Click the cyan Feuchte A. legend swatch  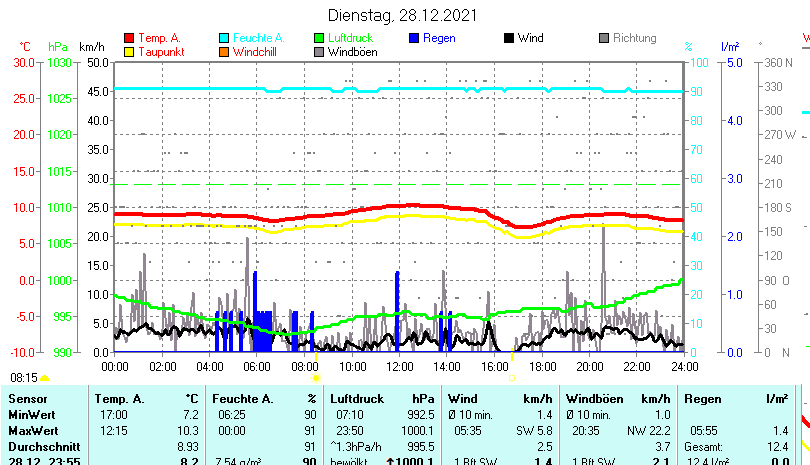pyautogui.click(x=225, y=38)
